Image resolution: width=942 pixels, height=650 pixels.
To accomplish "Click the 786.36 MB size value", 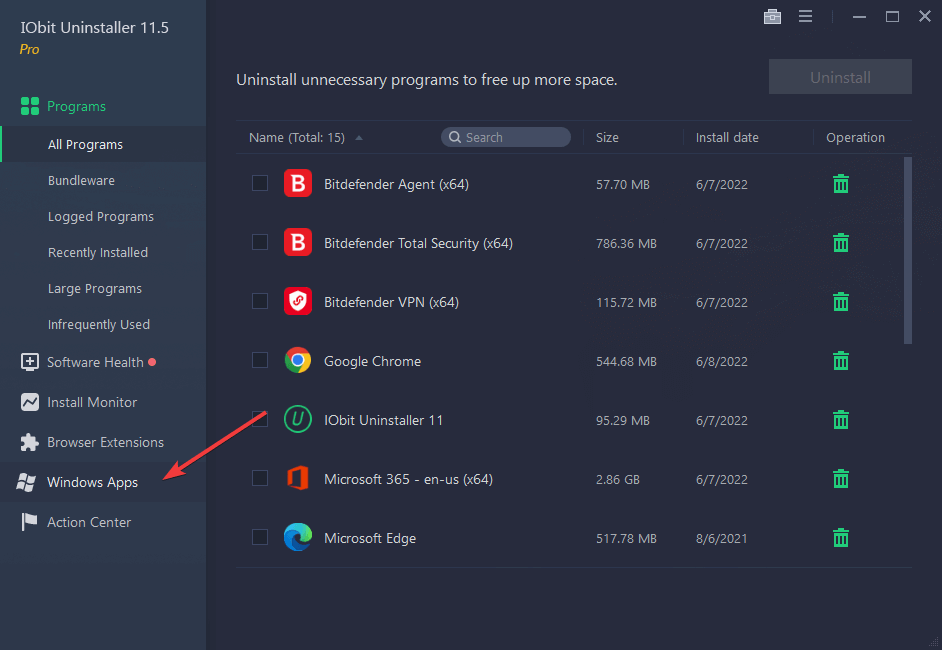I will pos(626,243).
